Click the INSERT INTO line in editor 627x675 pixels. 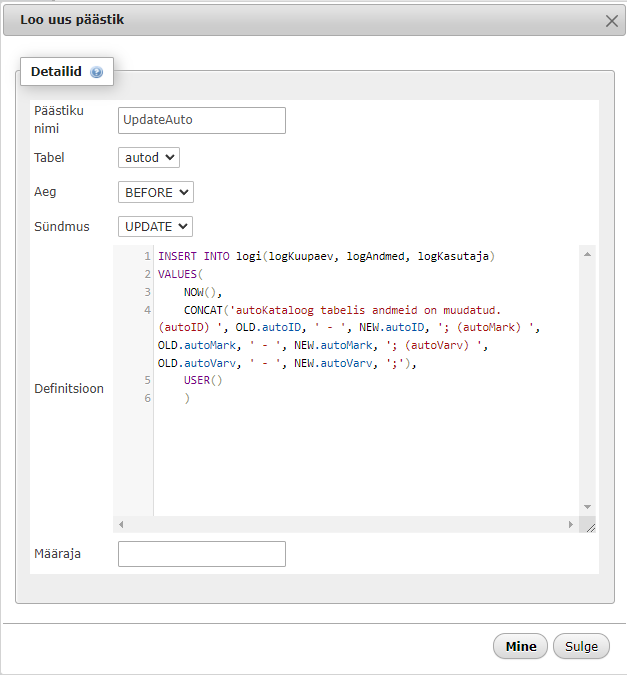click(x=326, y=256)
